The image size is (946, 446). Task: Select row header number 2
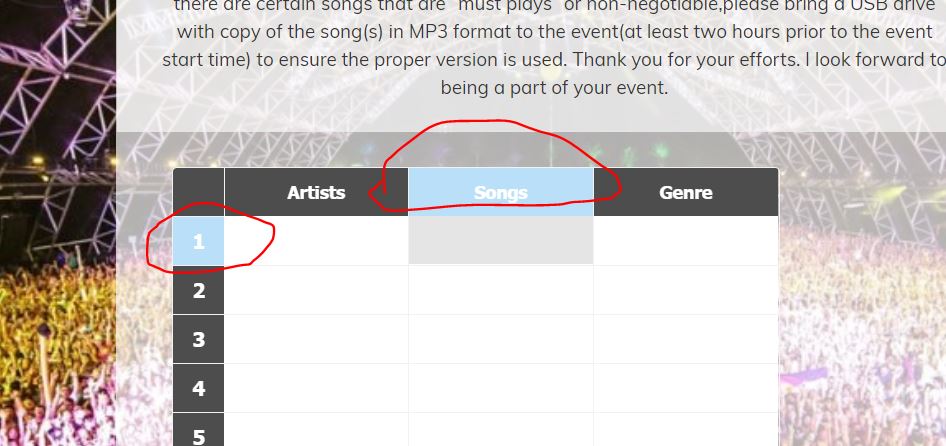[198, 290]
